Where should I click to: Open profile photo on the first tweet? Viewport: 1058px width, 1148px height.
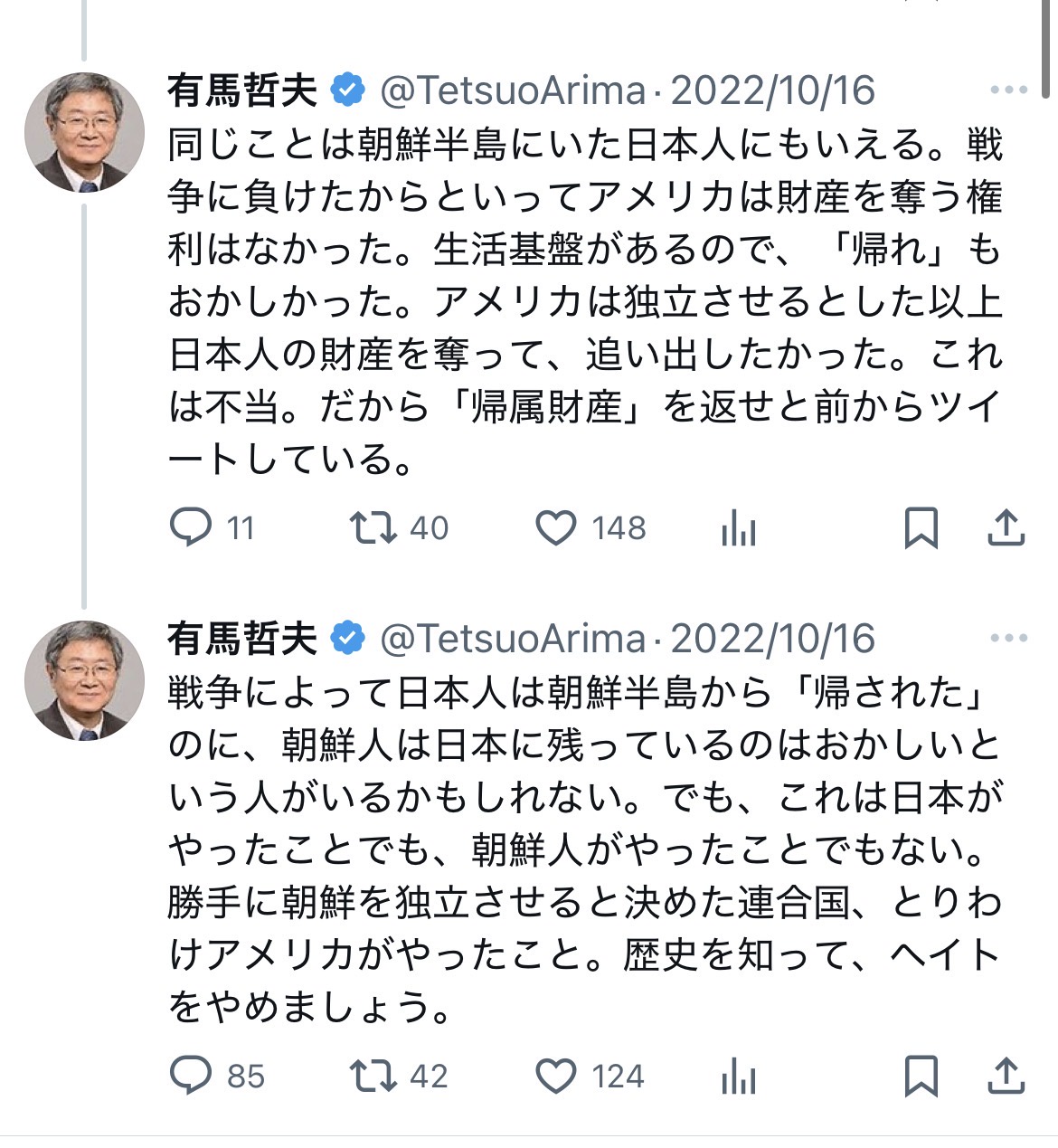point(84,132)
